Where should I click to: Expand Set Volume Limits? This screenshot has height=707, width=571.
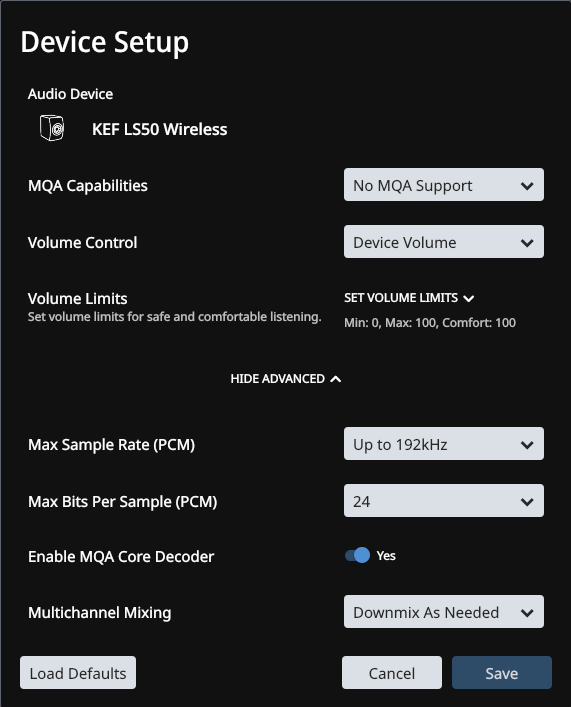pyautogui.click(x=409, y=298)
